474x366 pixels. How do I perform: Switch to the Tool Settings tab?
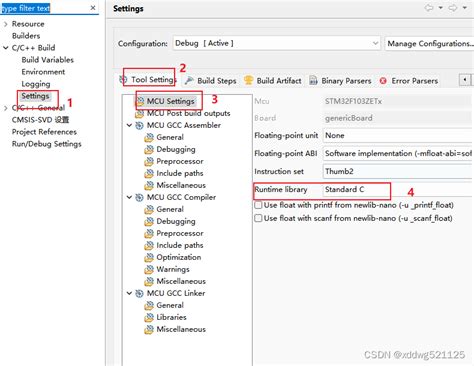click(148, 80)
